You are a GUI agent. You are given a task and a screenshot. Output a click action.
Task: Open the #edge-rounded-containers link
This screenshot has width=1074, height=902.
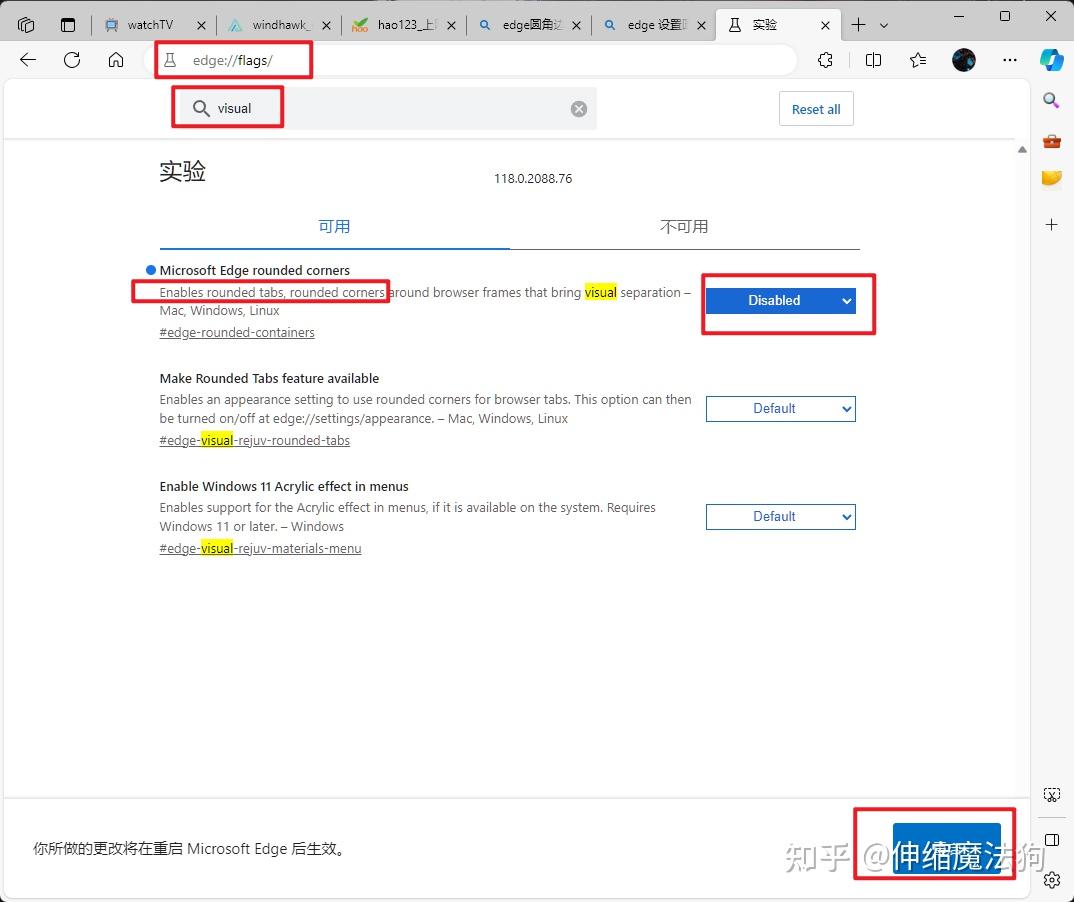point(236,332)
